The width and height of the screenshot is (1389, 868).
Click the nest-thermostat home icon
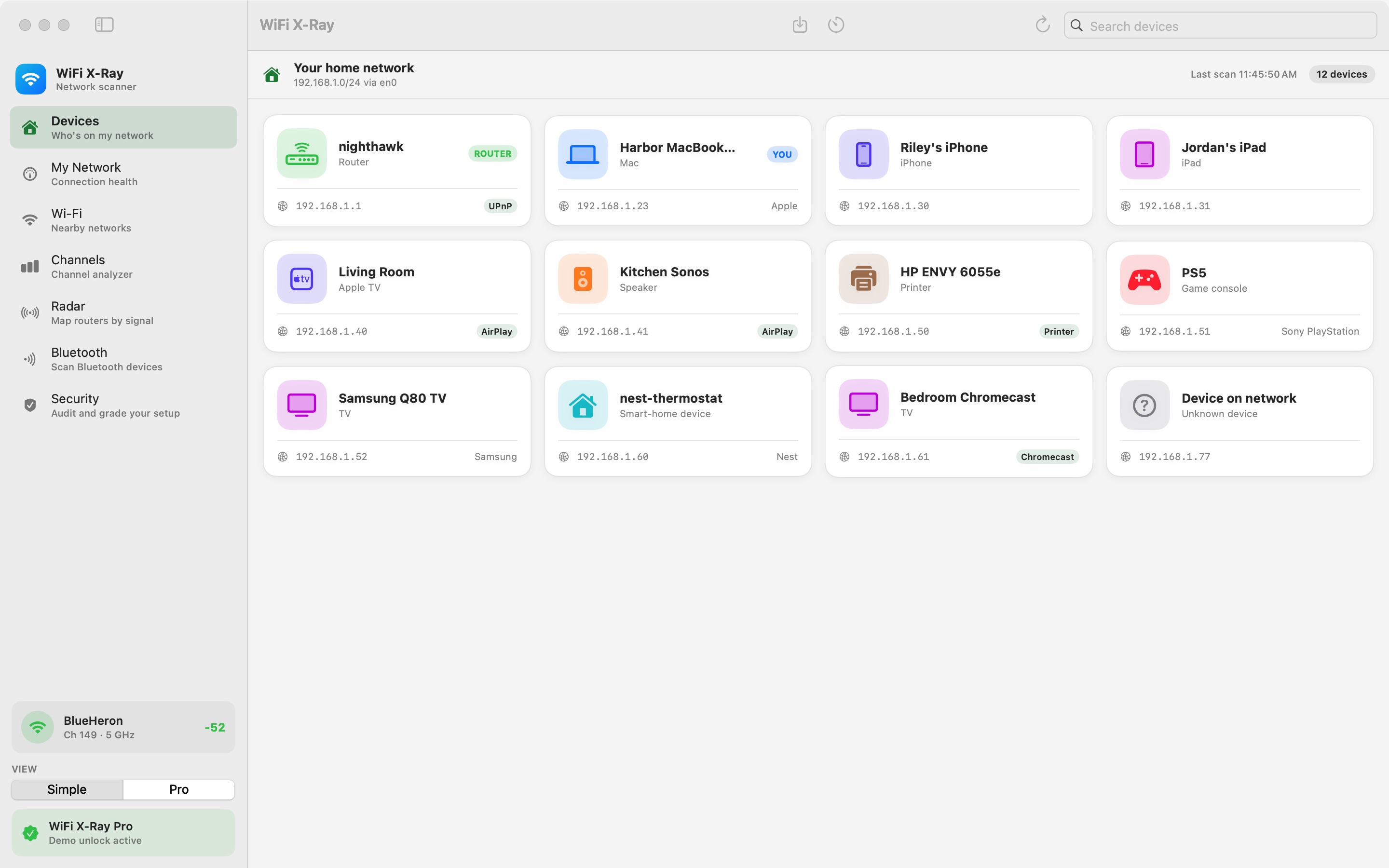point(583,405)
